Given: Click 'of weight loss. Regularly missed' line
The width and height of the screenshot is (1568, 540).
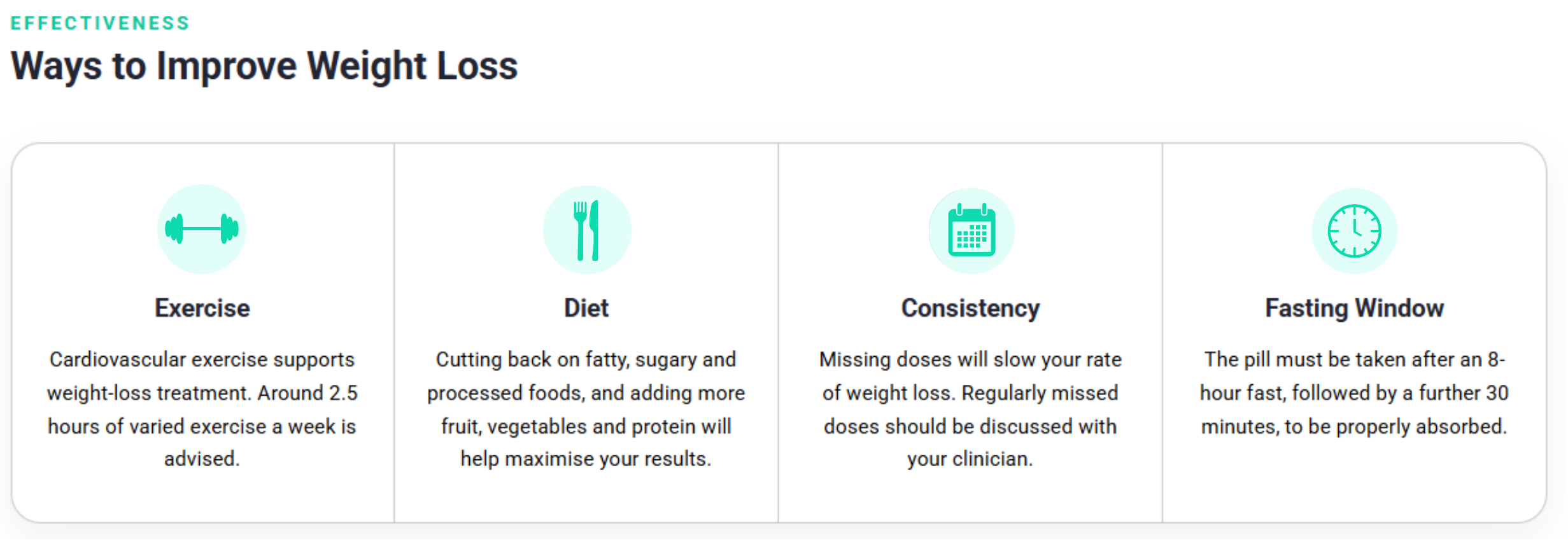Looking at the screenshot, I should pyautogui.click(x=970, y=393).
